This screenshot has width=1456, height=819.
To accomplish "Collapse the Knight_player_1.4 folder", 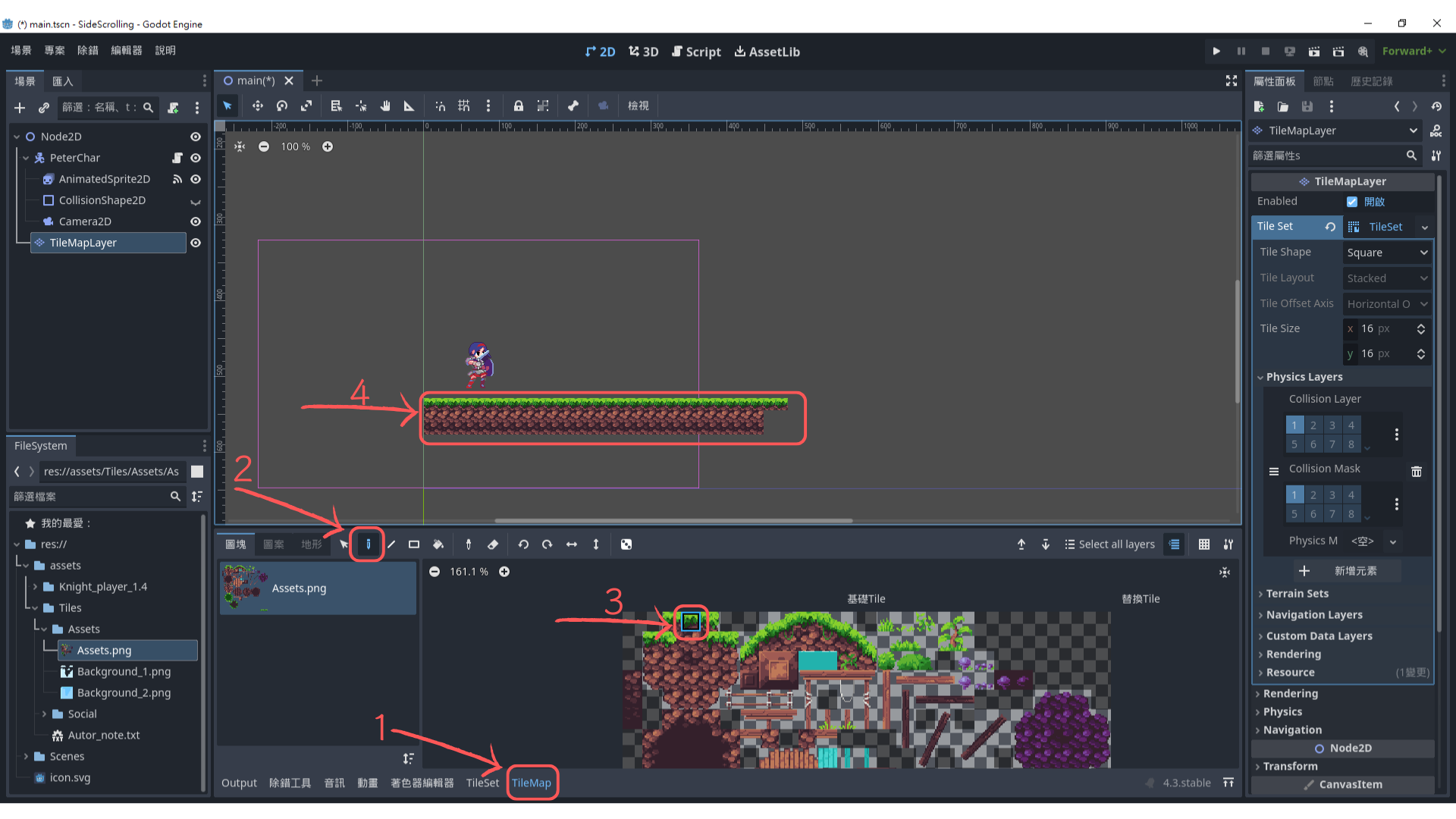I will [x=35, y=587].
